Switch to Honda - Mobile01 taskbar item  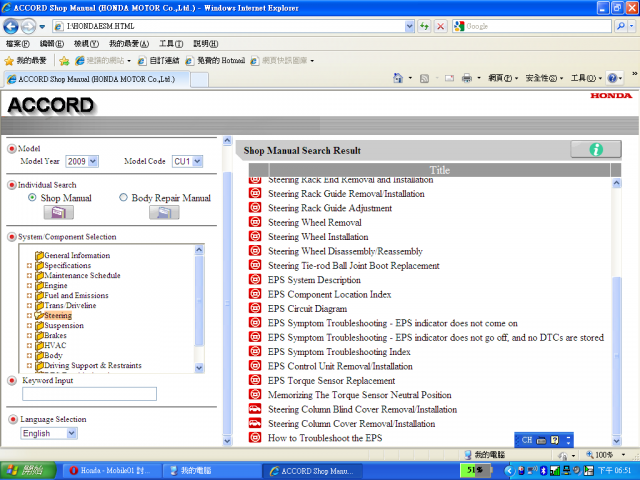111,471
